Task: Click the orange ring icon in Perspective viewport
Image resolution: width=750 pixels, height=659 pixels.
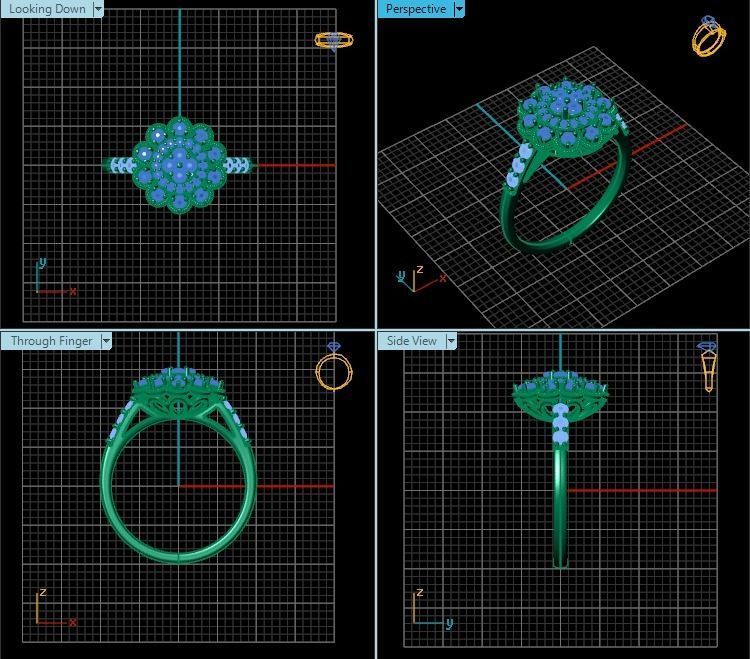Action: tap(709, 36)
